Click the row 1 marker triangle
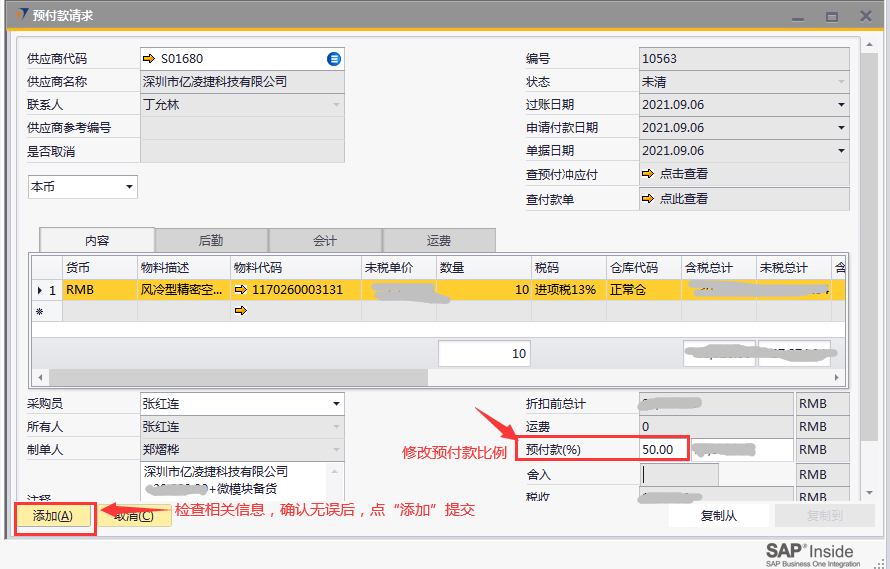890x569 pixels. (x=40, y=290)
